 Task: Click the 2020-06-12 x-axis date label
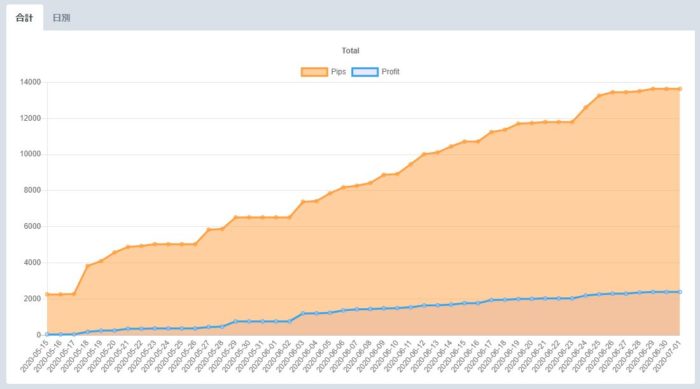[411, 356]
